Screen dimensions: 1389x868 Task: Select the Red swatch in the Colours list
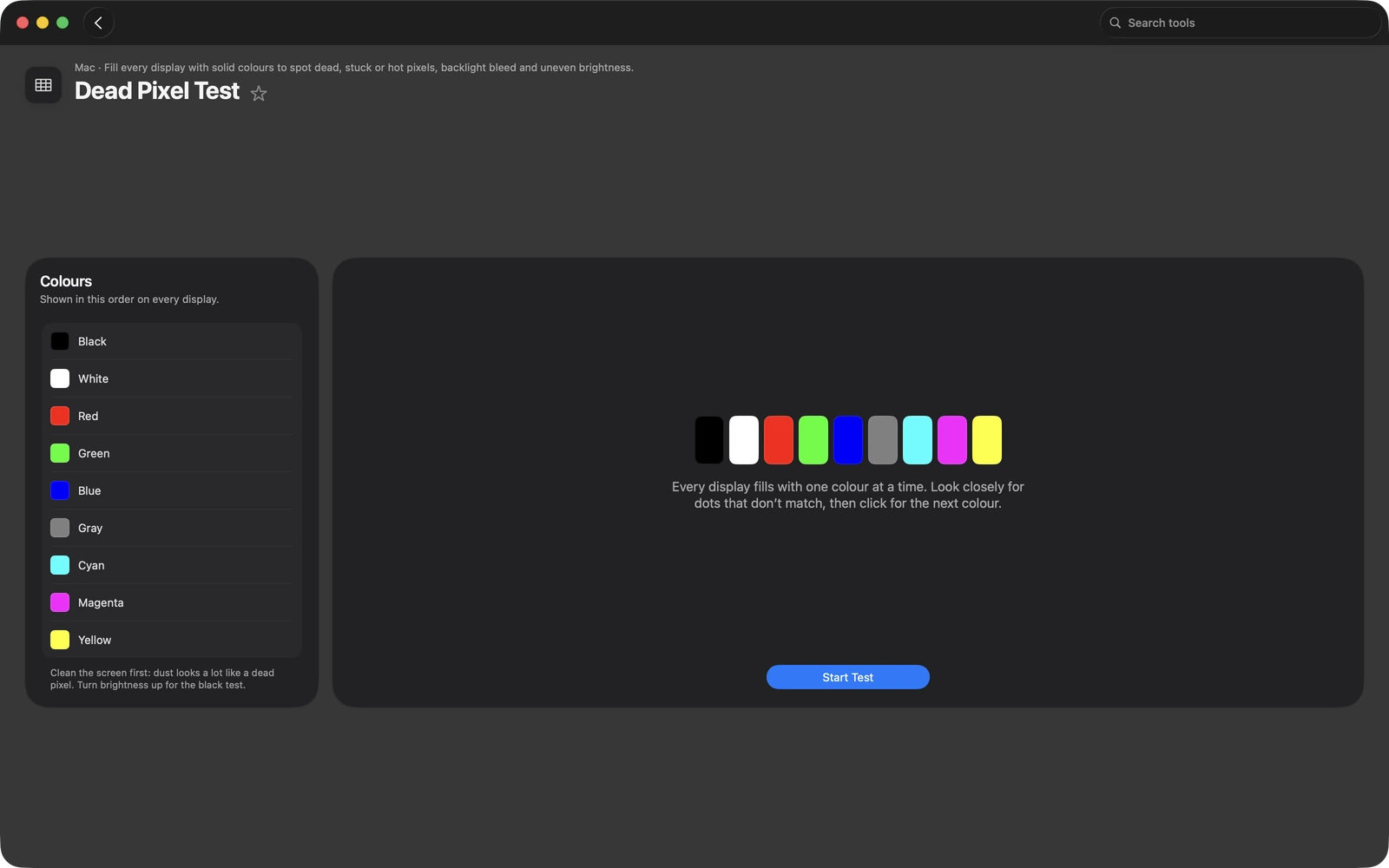(x=60, y=416)
